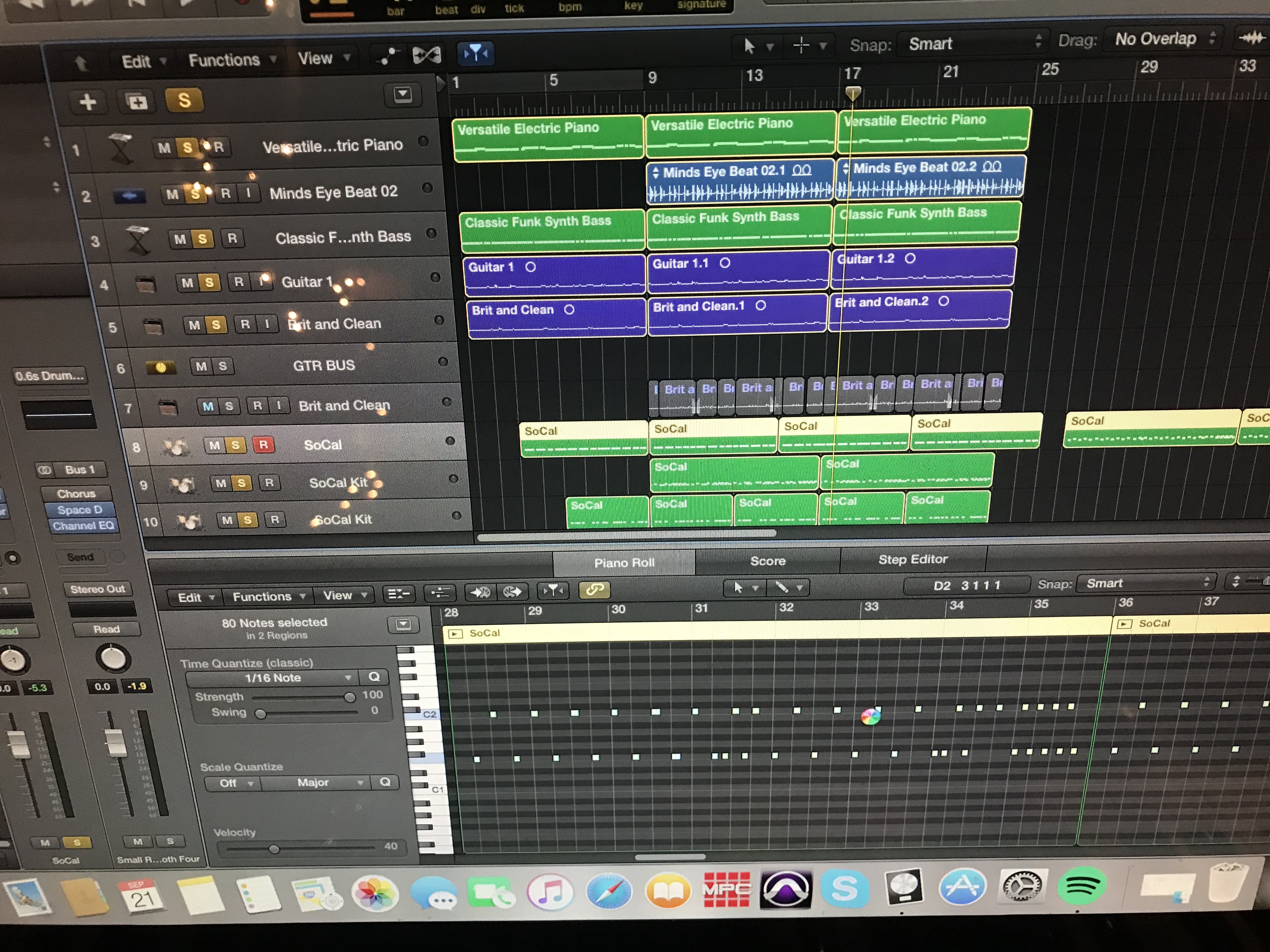Toggle the global solo S button
The width and height of the screenshot is (1270, 952).
point(184,100)
